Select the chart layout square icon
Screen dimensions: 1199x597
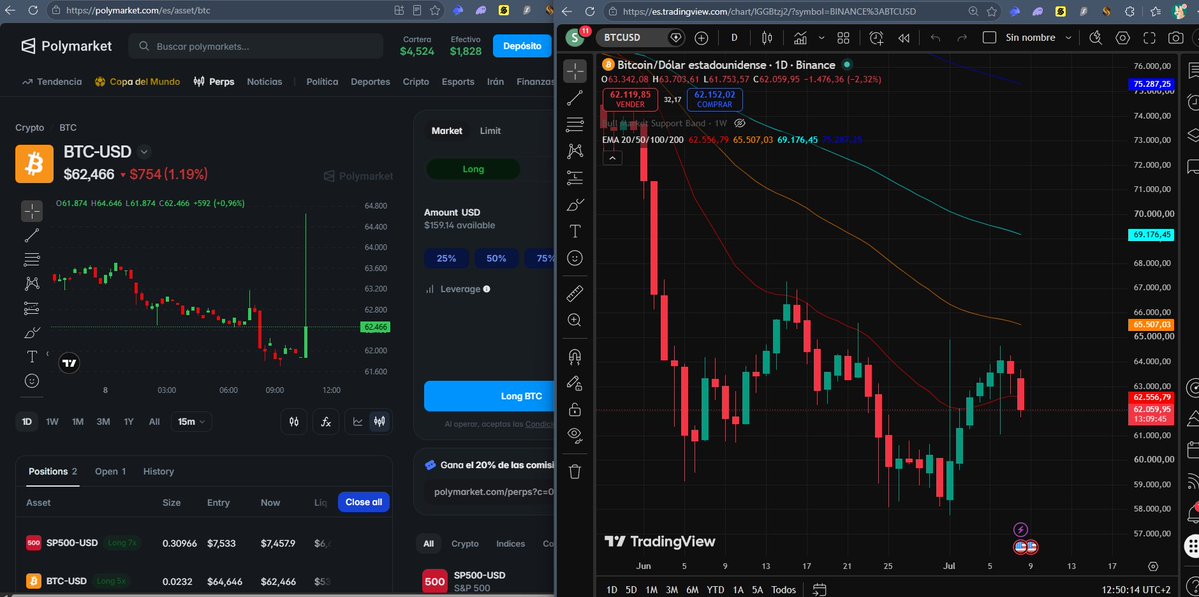click(x=989, y=37)
